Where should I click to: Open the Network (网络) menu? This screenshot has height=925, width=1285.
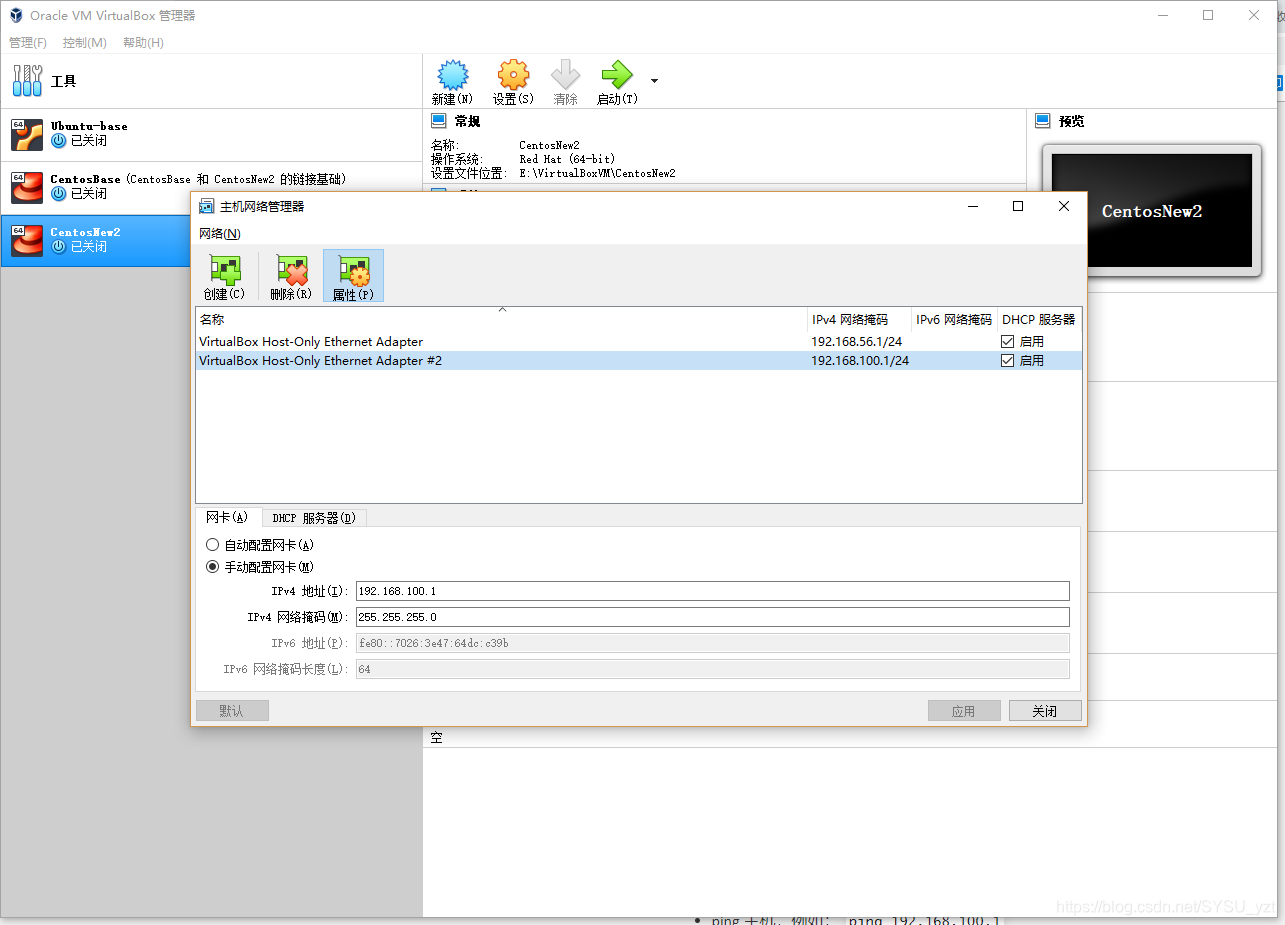pos(220,234)
